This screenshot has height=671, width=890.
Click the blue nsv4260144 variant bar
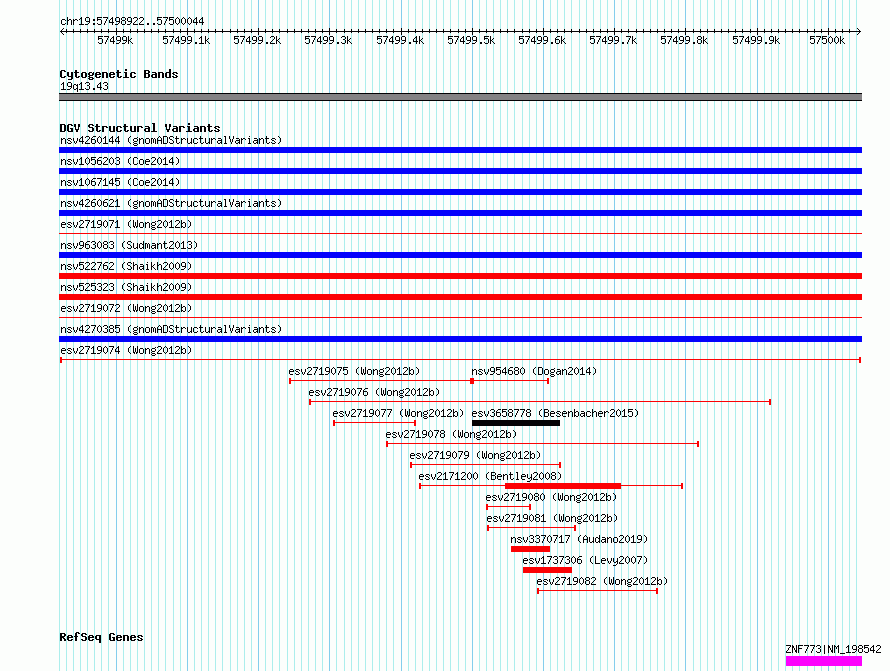tap(460, 150)
